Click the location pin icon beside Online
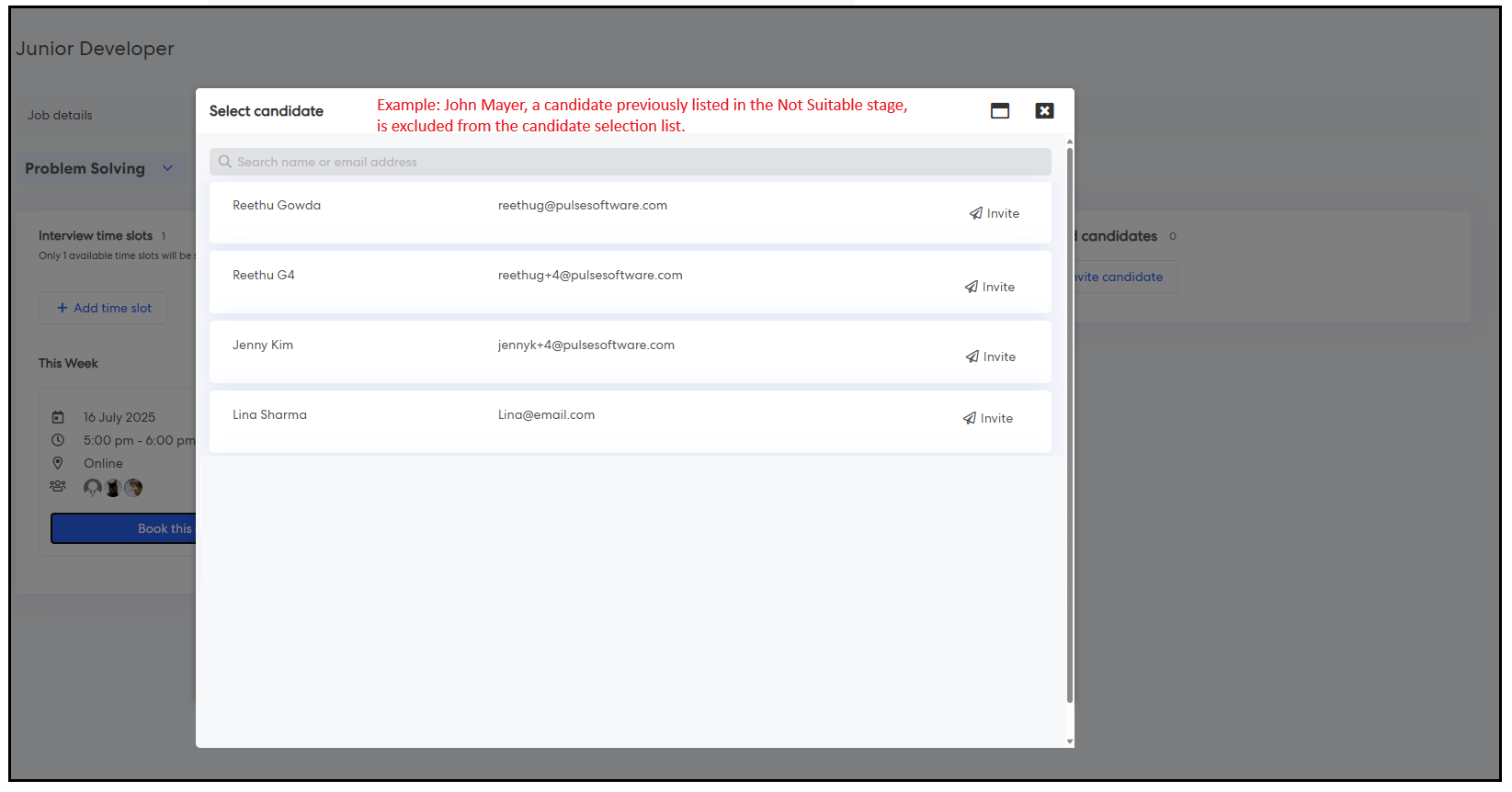The image size is (1512, 792). [x=58, y=463]
